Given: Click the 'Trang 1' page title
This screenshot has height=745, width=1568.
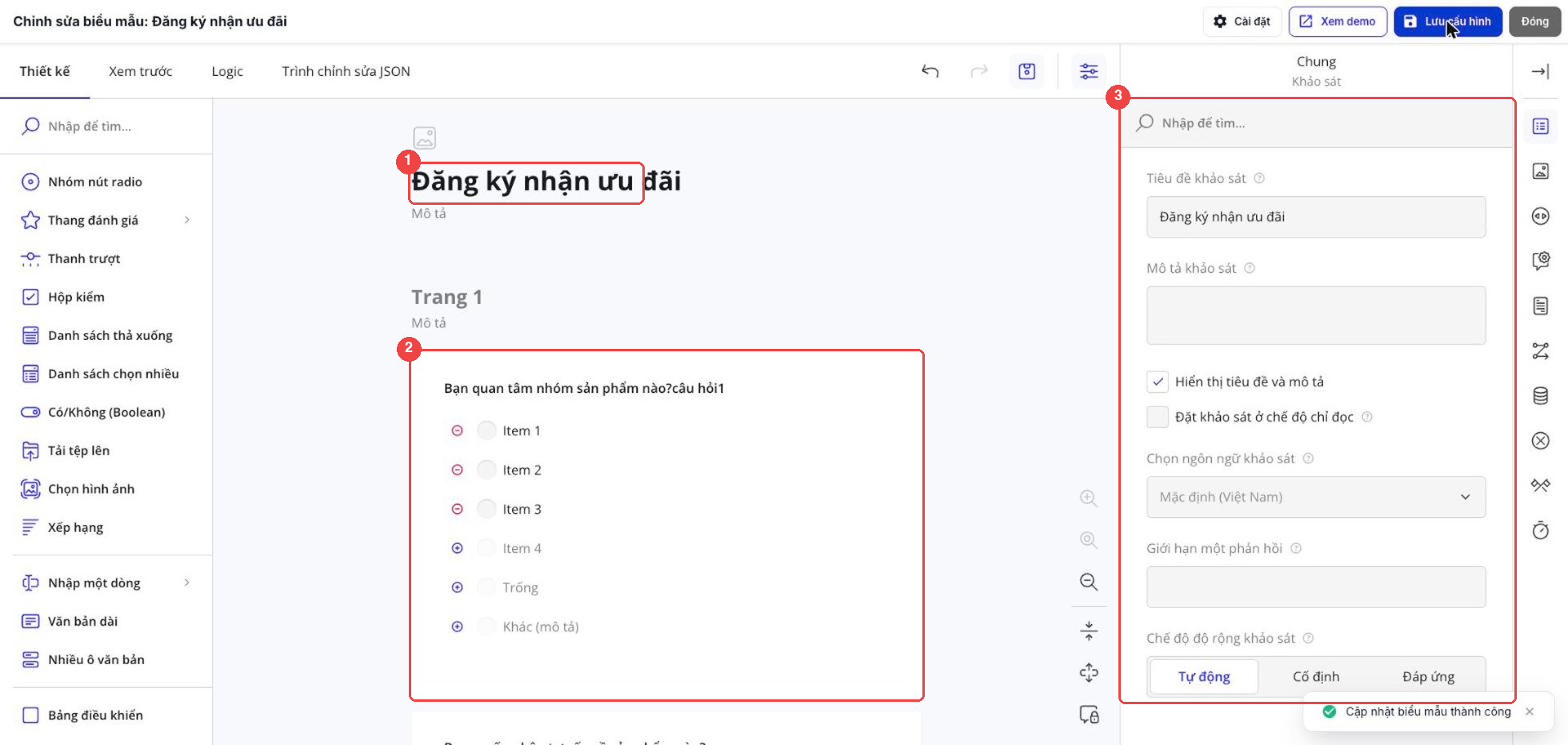Looking at the screenshot, I should pos(446,297).
